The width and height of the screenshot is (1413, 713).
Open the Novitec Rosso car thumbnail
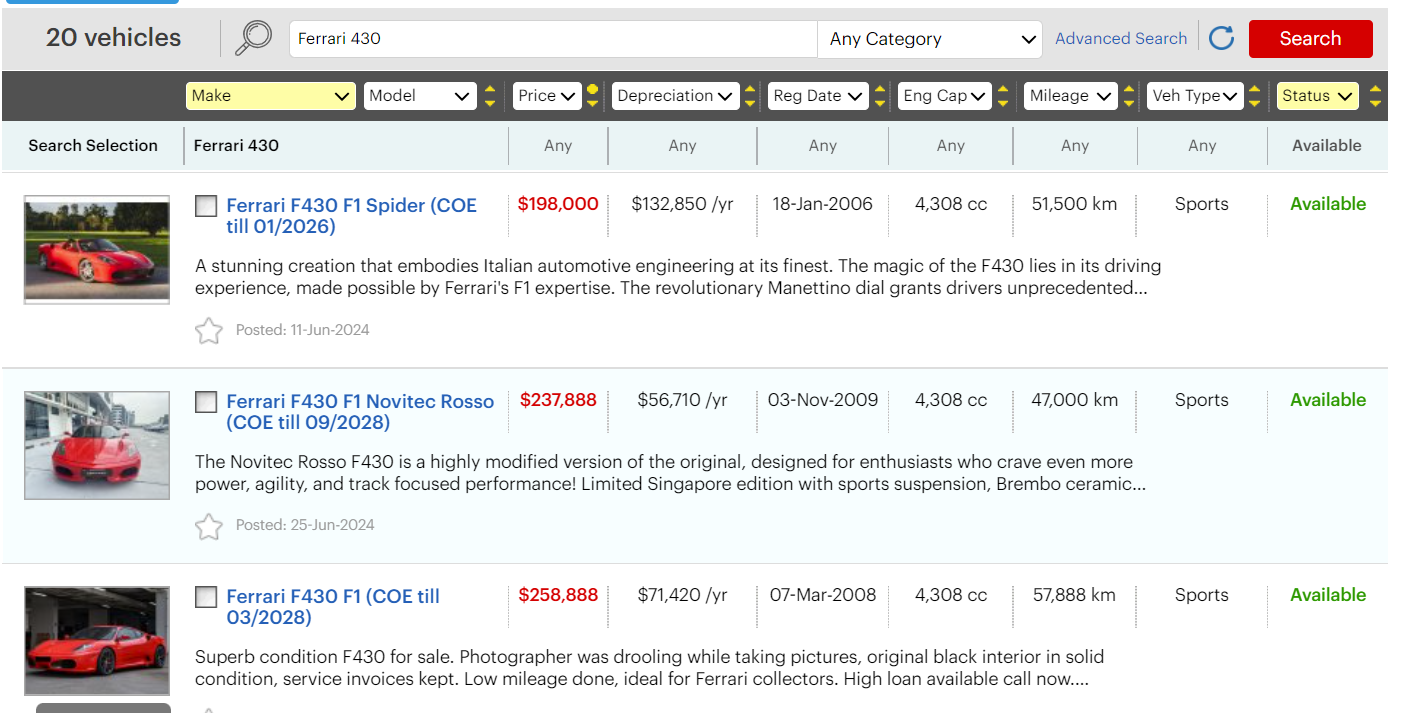pos(97,445)
